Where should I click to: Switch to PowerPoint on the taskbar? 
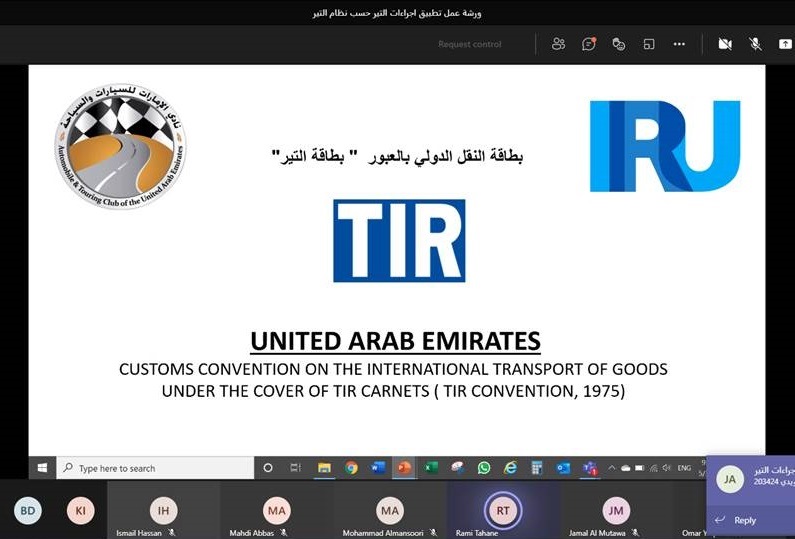(404, 468)
